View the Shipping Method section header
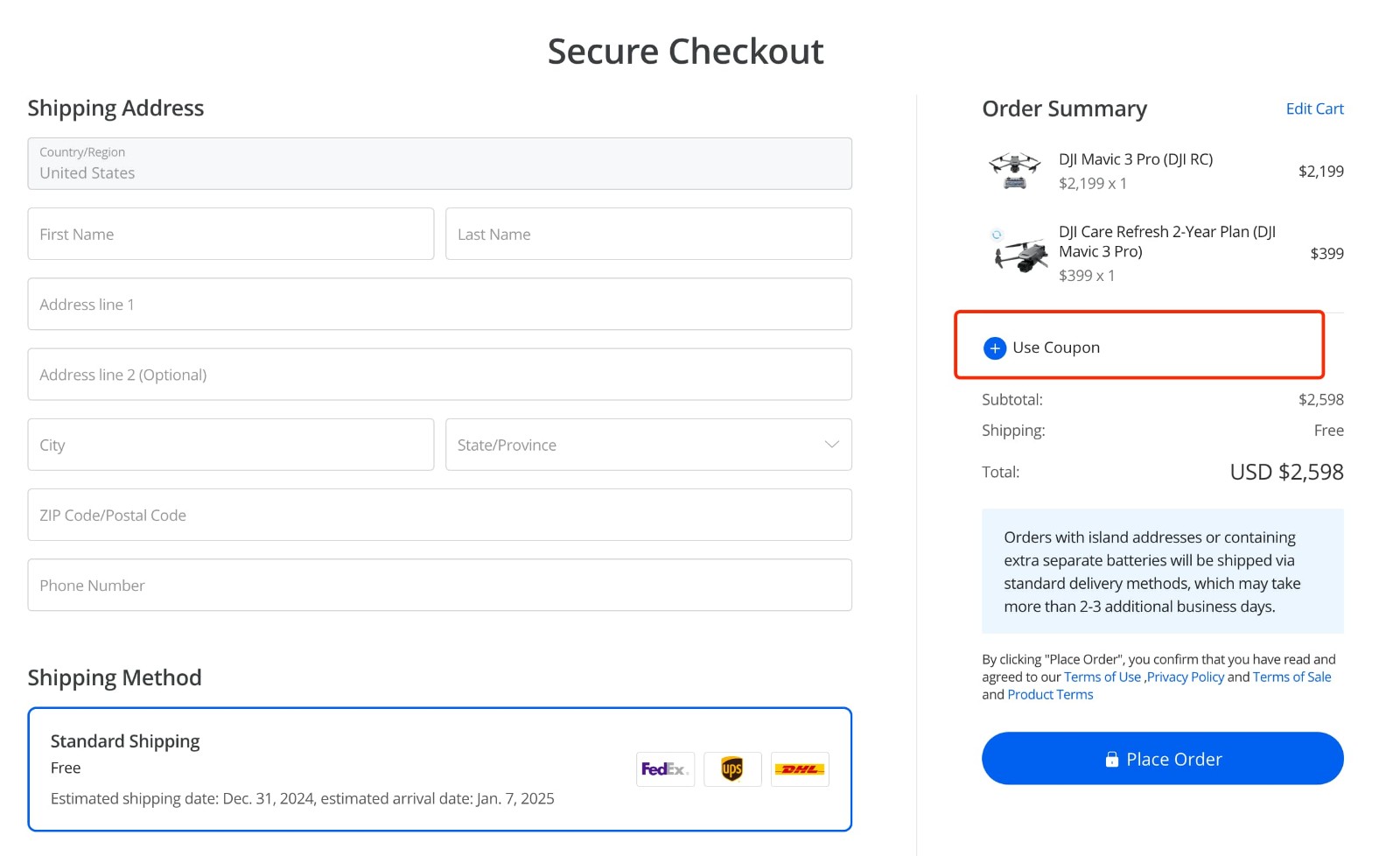Screen dimensions: 1400x856 point(115,677)
